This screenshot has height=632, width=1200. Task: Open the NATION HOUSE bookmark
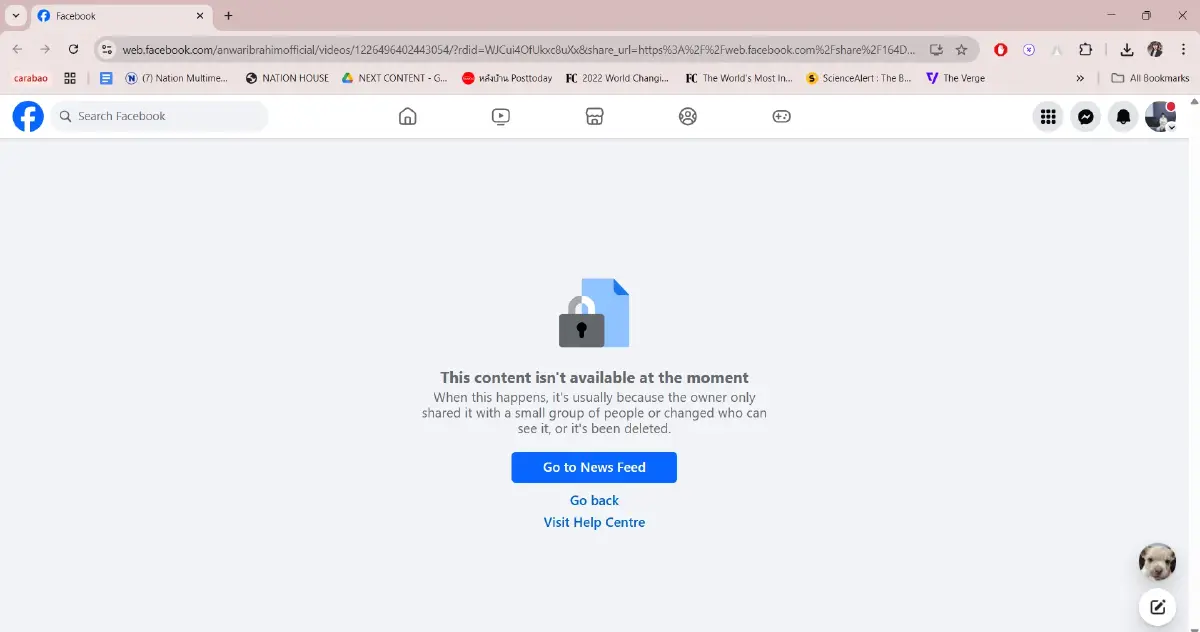[287, 78]
